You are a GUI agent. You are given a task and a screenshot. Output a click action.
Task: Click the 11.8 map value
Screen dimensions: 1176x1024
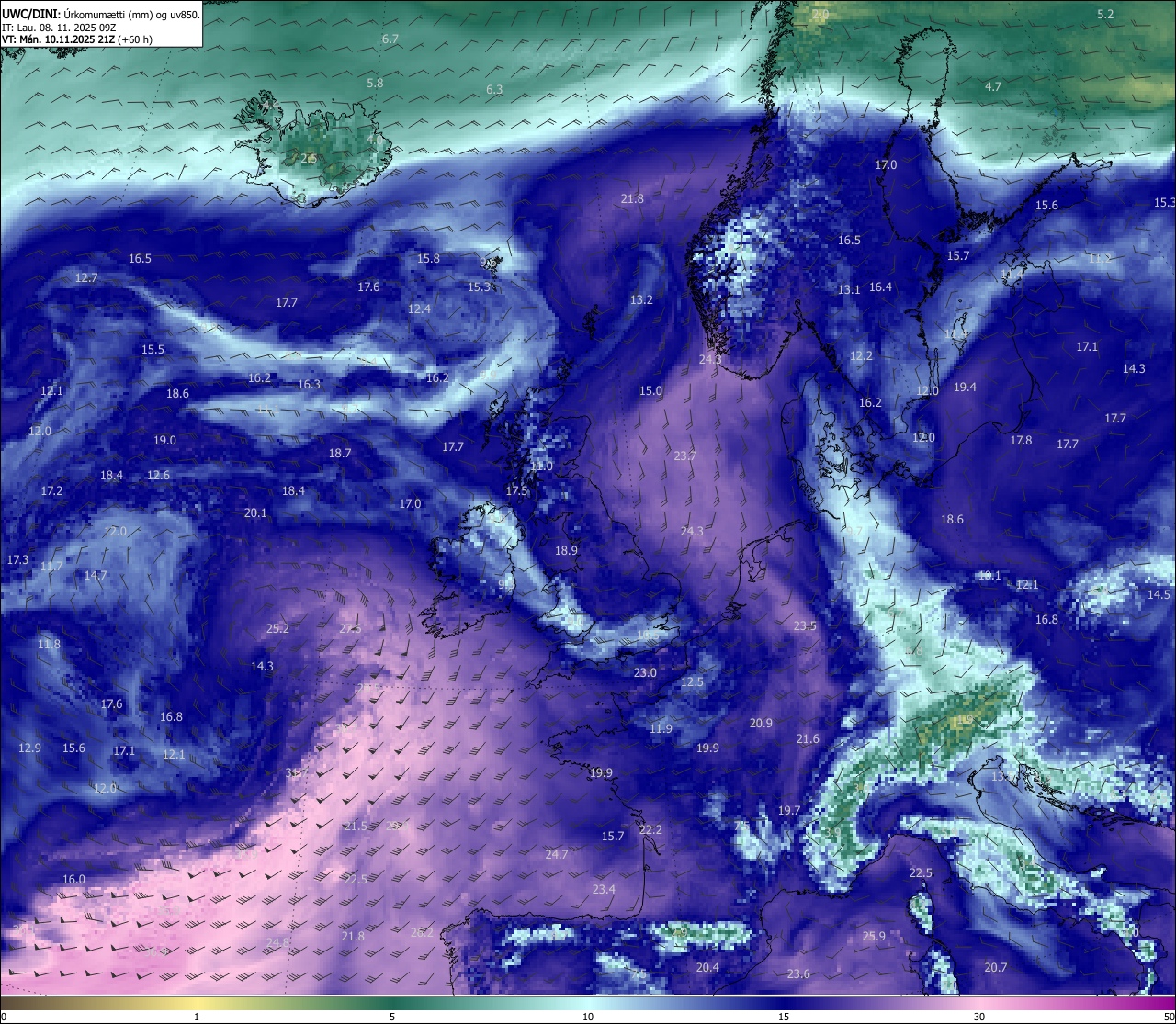pyautogui.click(x=49, y=645)
